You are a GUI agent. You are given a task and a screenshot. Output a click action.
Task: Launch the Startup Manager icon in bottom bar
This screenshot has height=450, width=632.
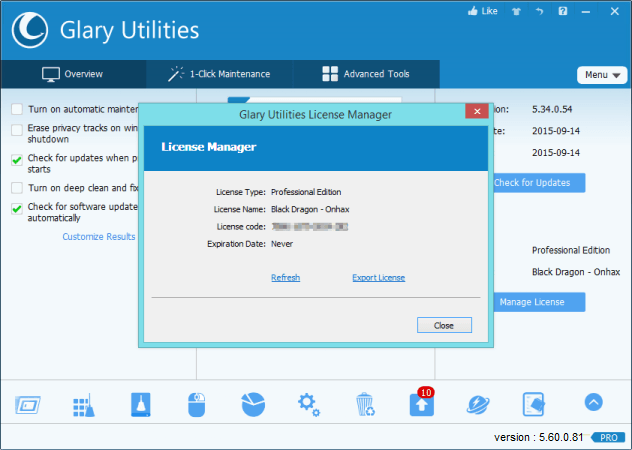[x=28, y=405]
